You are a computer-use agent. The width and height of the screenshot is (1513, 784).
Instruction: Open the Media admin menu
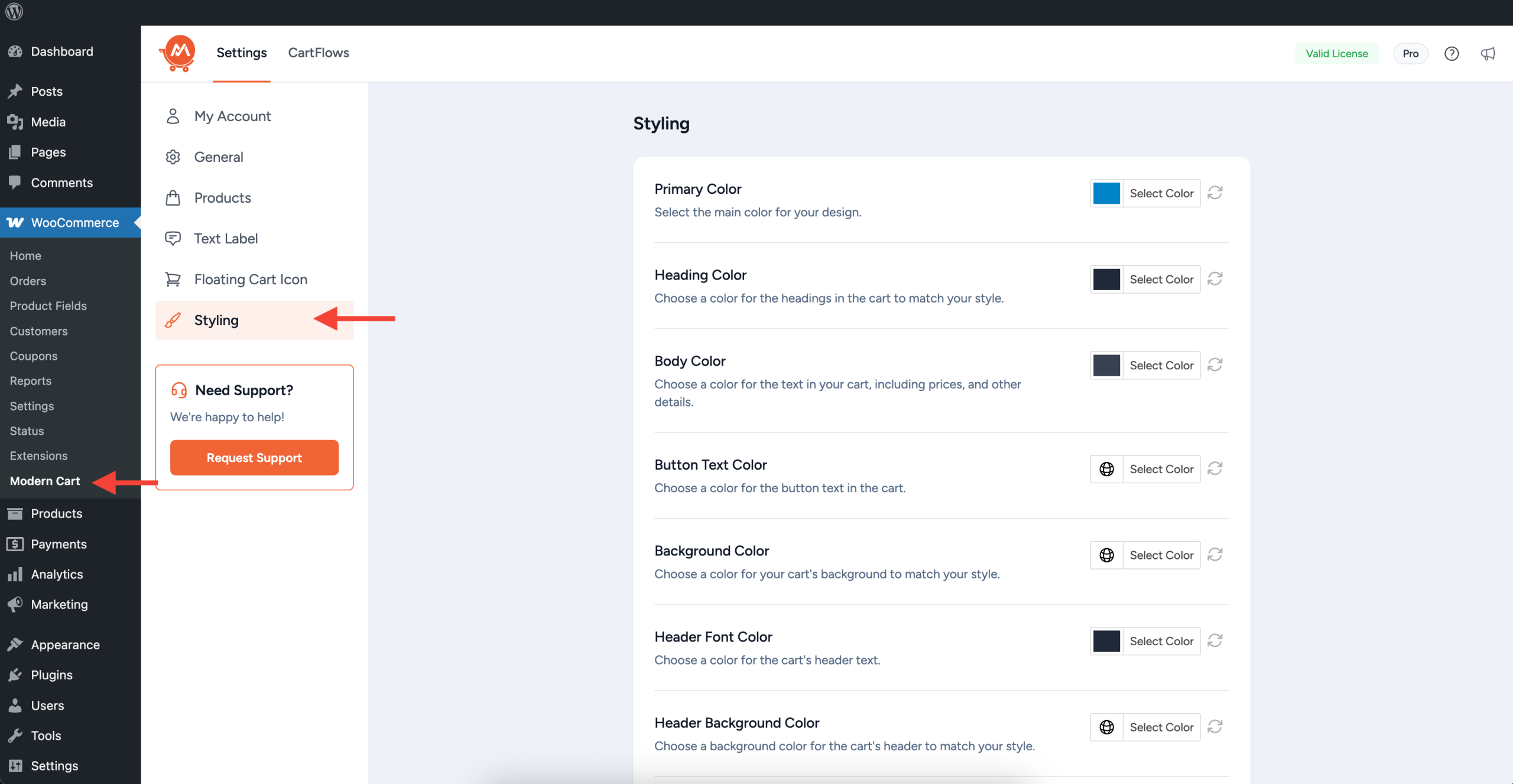point(70,122)
